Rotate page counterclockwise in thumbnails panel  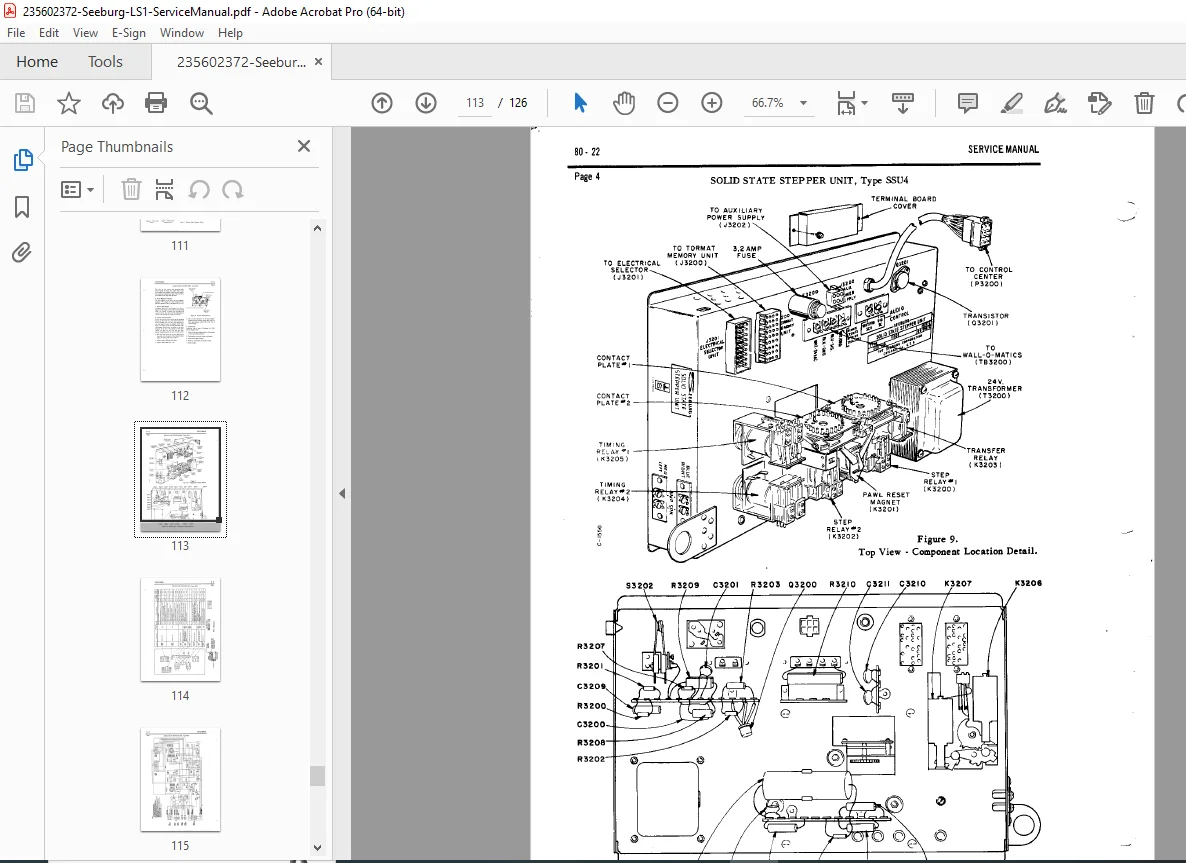[199, 189]
